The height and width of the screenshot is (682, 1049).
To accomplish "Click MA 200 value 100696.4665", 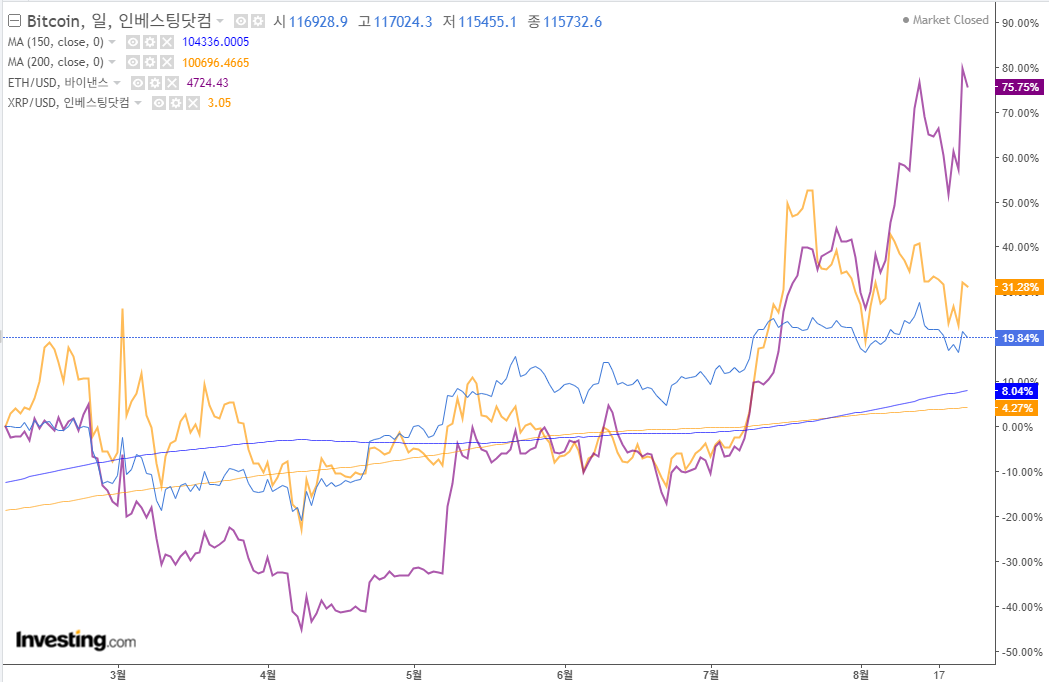I will (x=215, y=63).
